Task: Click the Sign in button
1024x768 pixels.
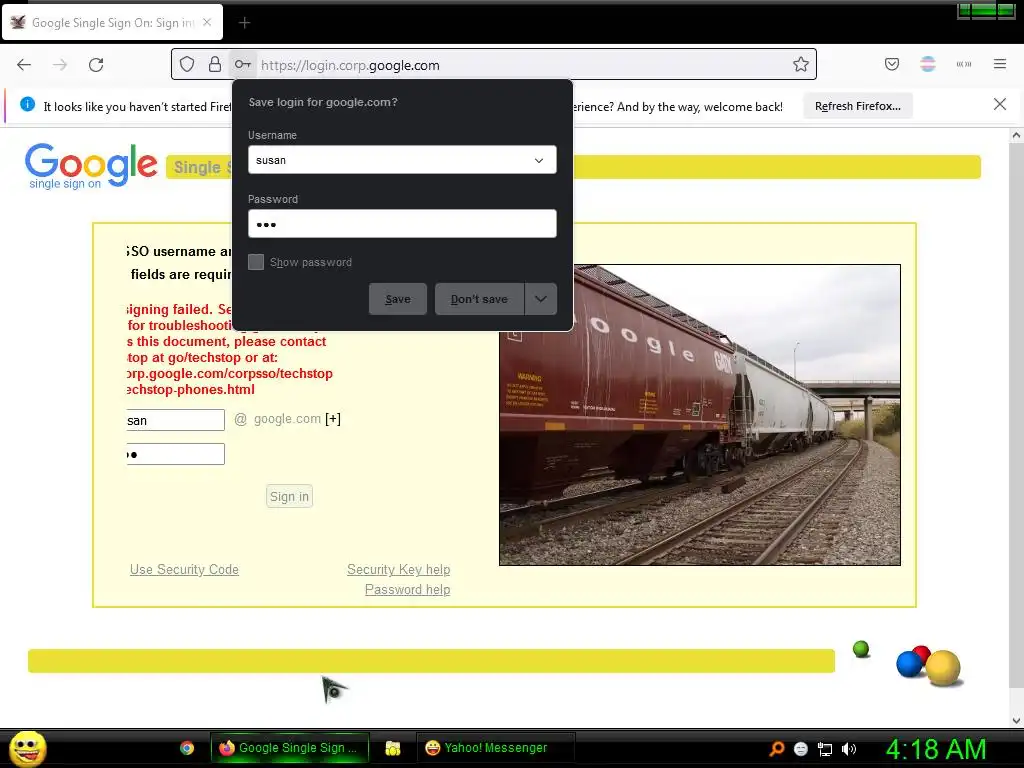Action: tap(289, 496)
